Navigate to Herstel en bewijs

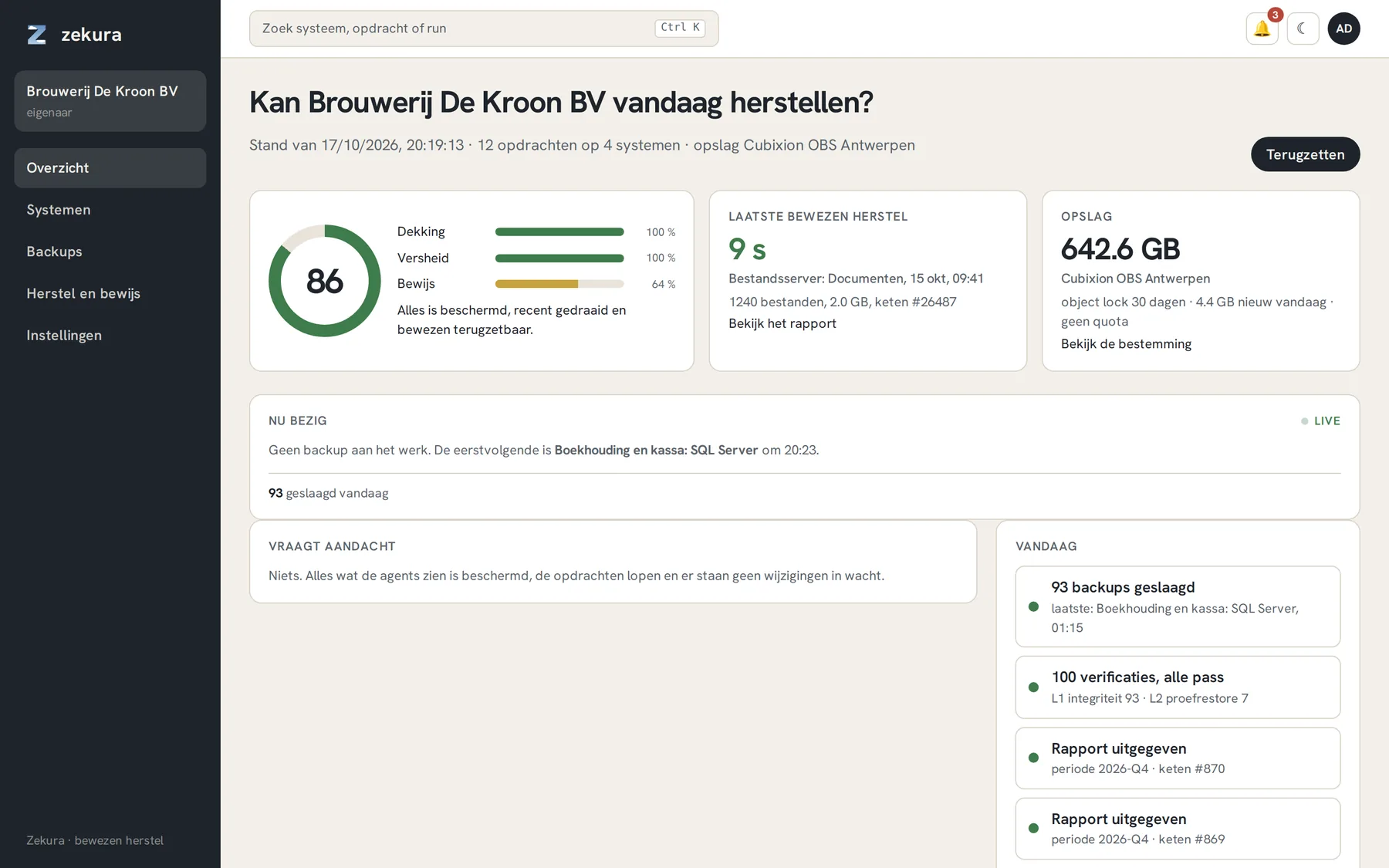pyautogui.click(x=110, y=293)
